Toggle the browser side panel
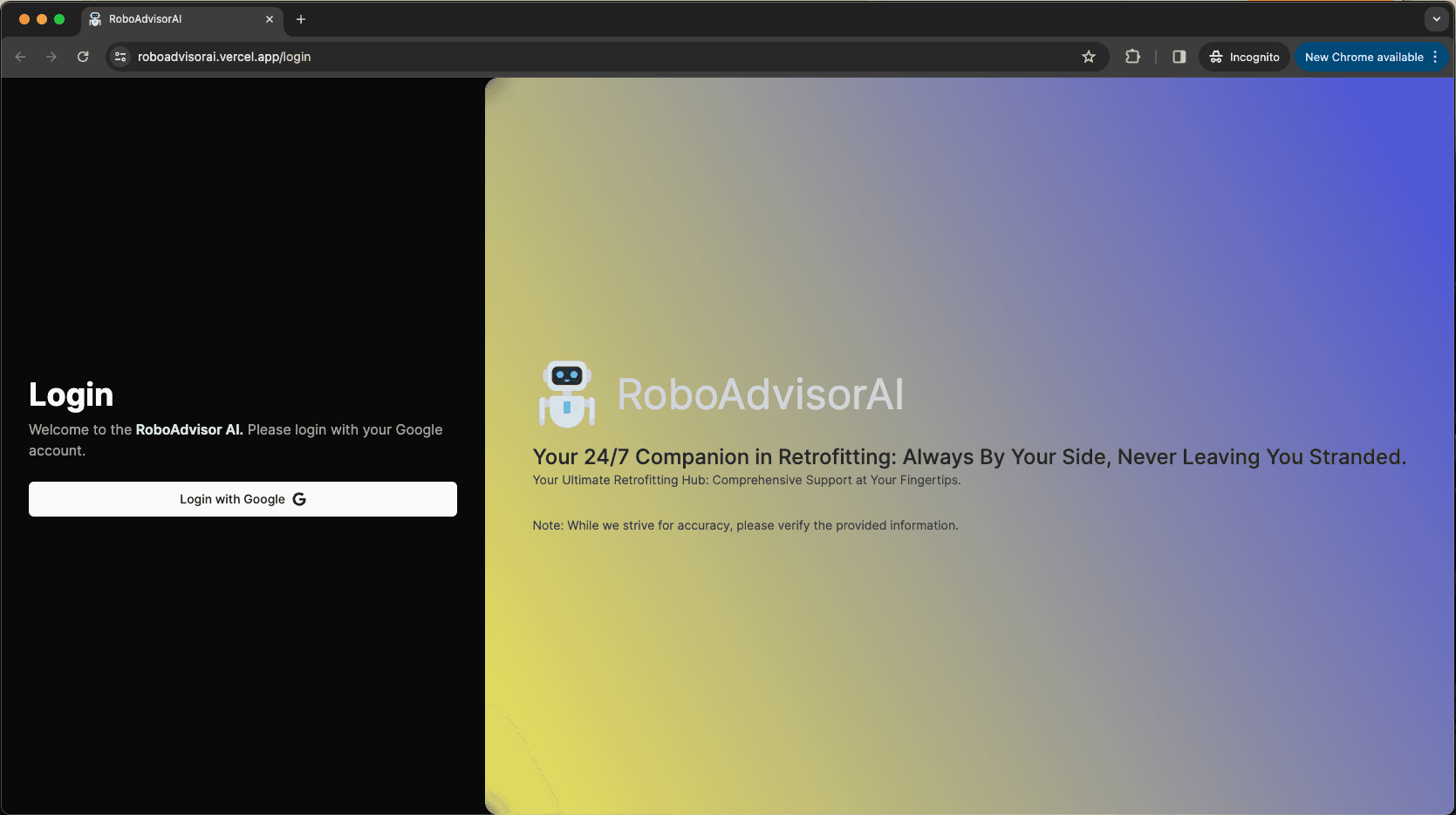Screen dimensions: 1456x815 pyautogui.click(x=1179, y=57)
